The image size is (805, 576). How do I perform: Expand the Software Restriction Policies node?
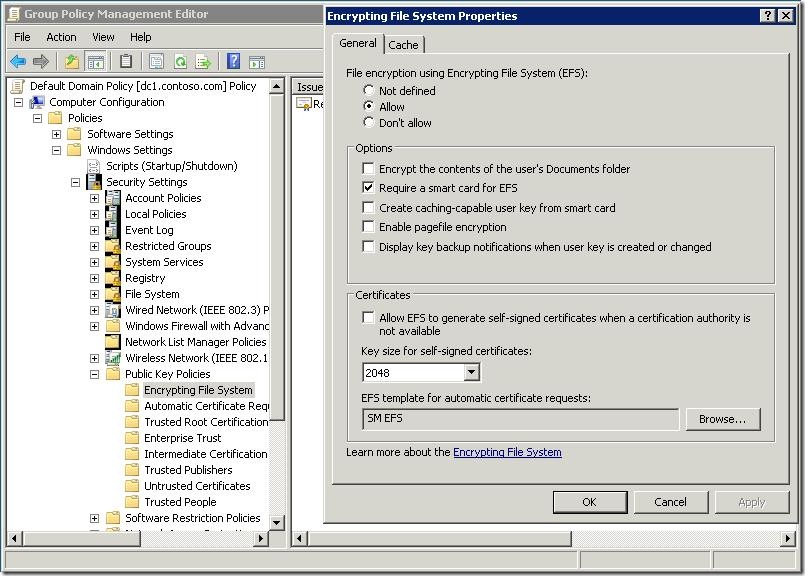[x=94, y=519]
